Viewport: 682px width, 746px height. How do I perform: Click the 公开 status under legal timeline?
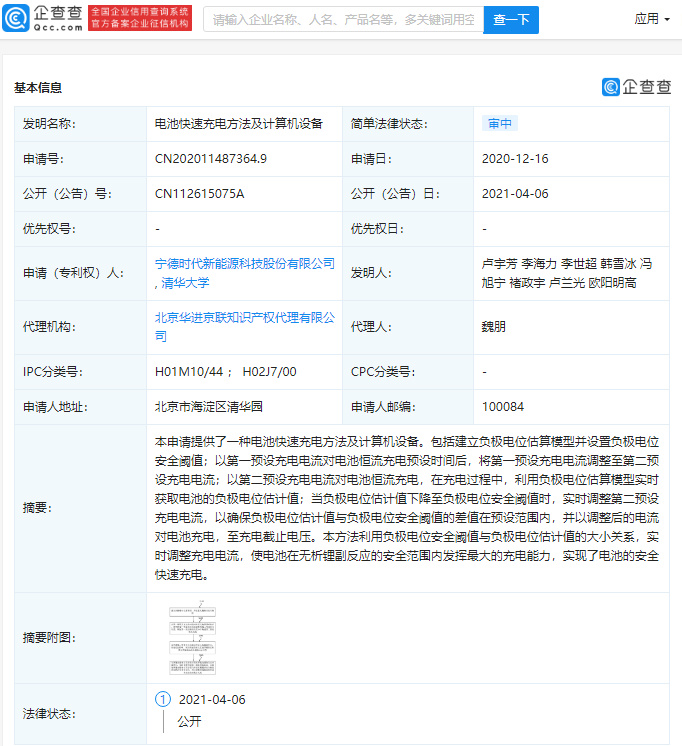click(x=190, y=721)
